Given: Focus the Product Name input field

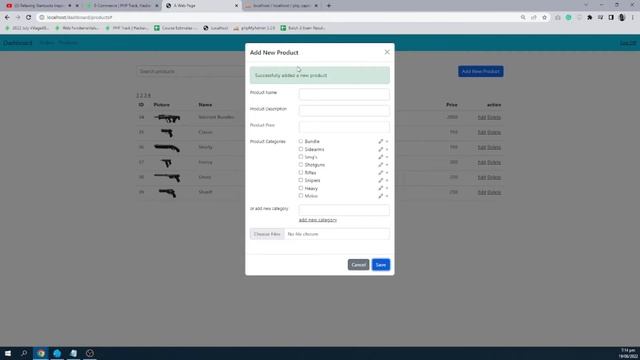Looking at the screenshot, I should (x=344, y=94).
